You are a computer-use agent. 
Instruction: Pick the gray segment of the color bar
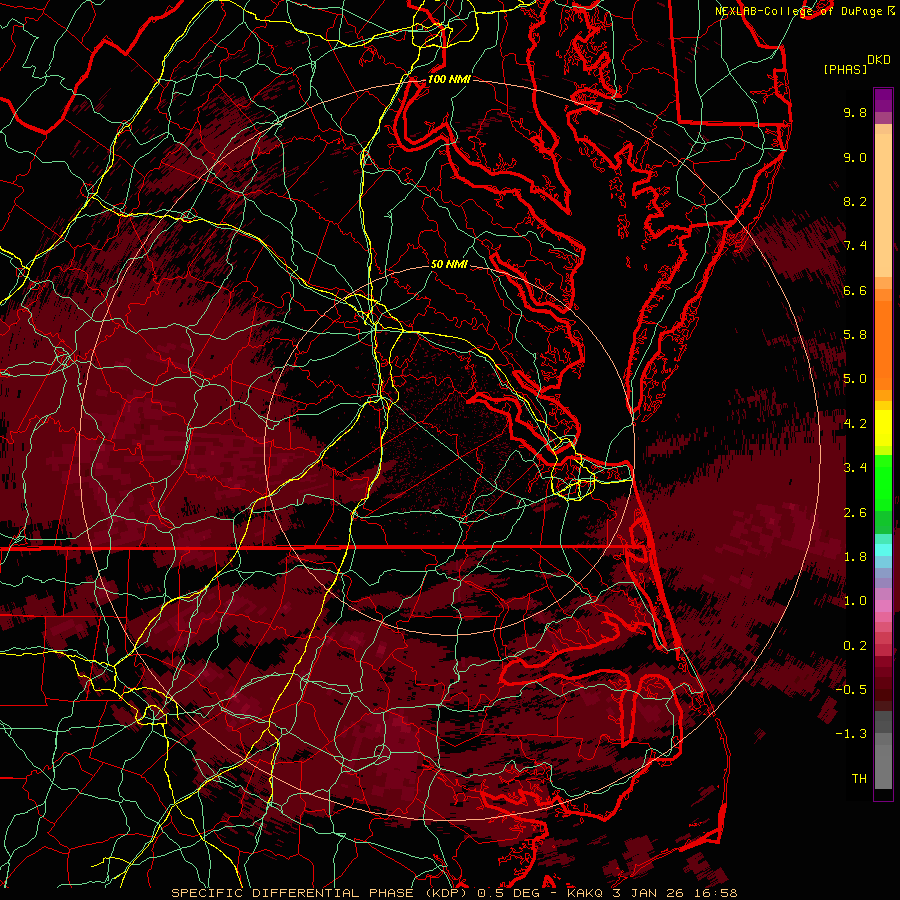coord(883,752)
